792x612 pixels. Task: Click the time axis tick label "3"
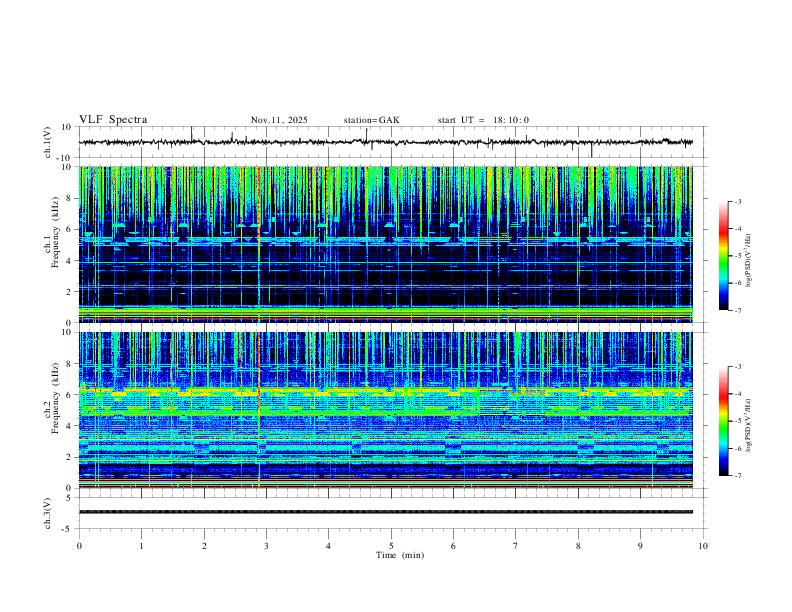(266, 546)
